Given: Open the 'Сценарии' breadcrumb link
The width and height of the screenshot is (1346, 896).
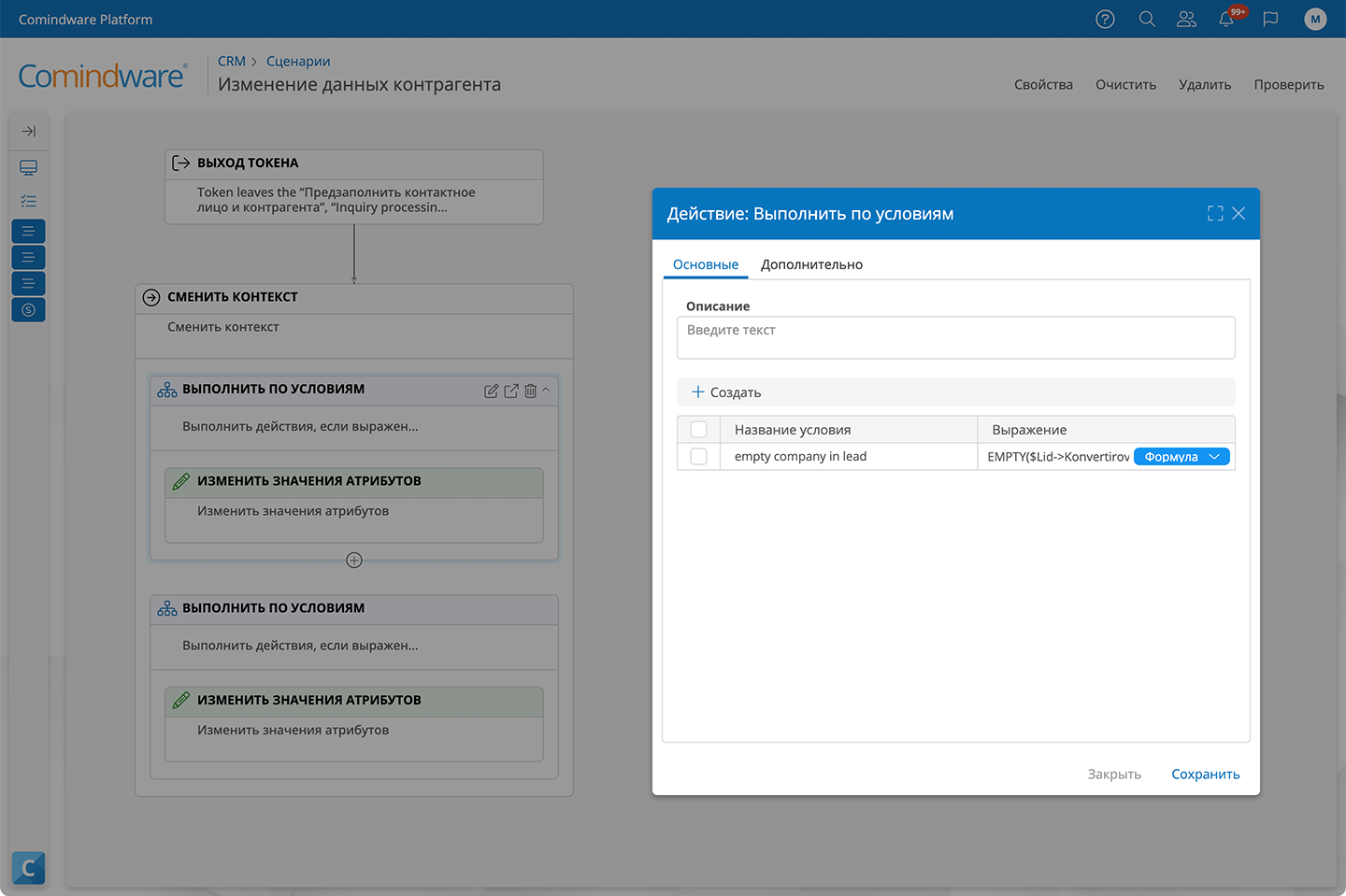Looking at the screenshot, I should tap(298, 62).
